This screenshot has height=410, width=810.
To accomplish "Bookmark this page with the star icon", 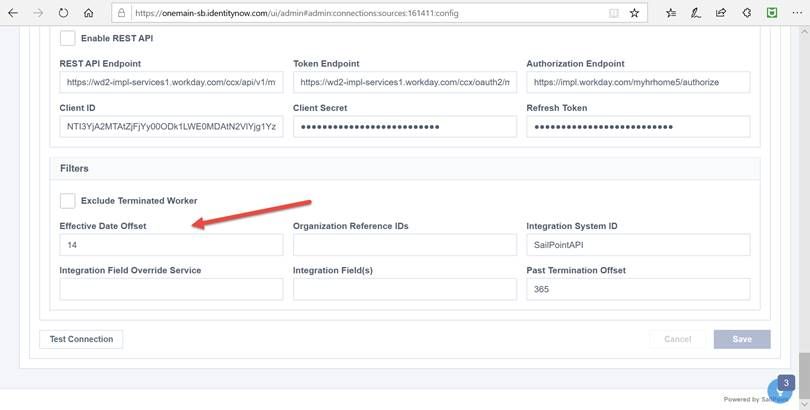I will [634, 14].
